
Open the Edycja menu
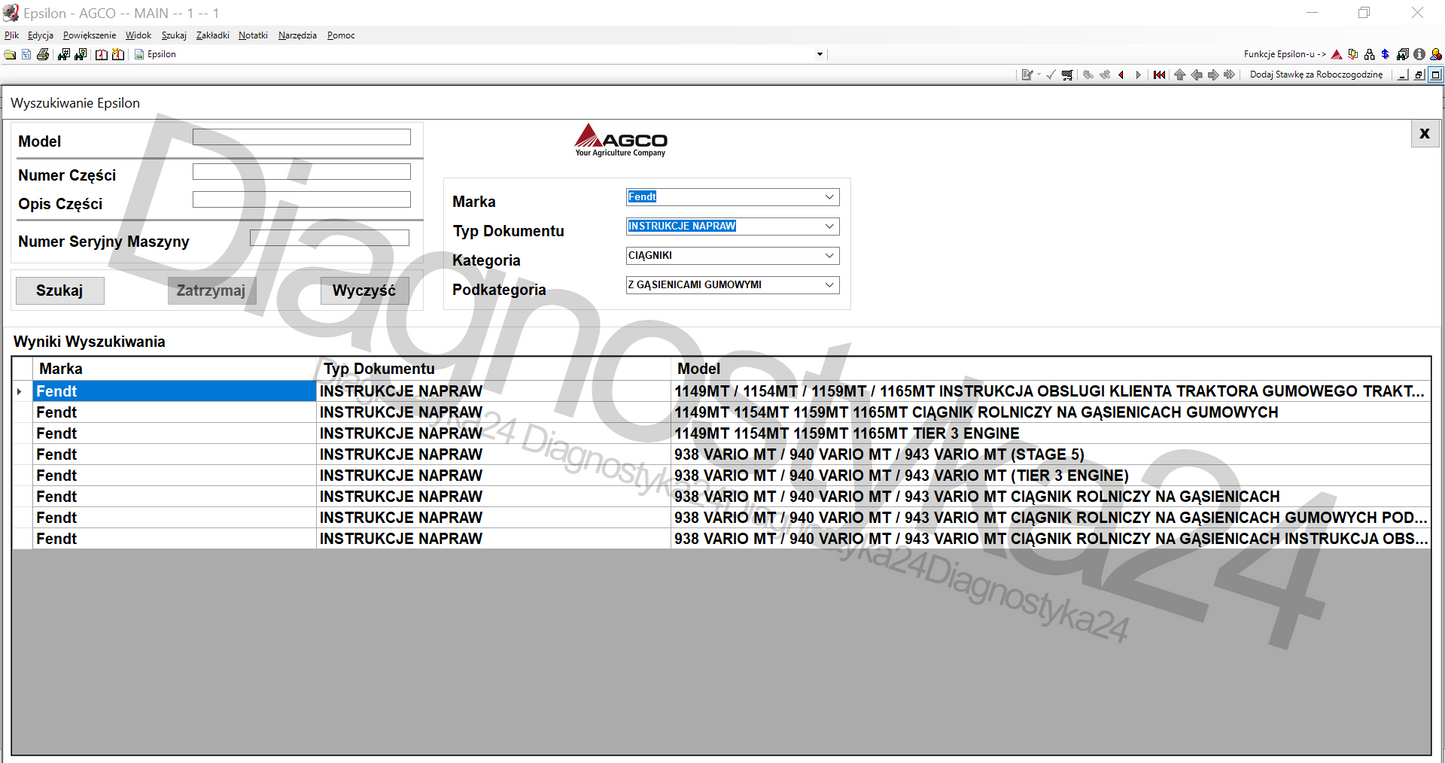(41, 35)
